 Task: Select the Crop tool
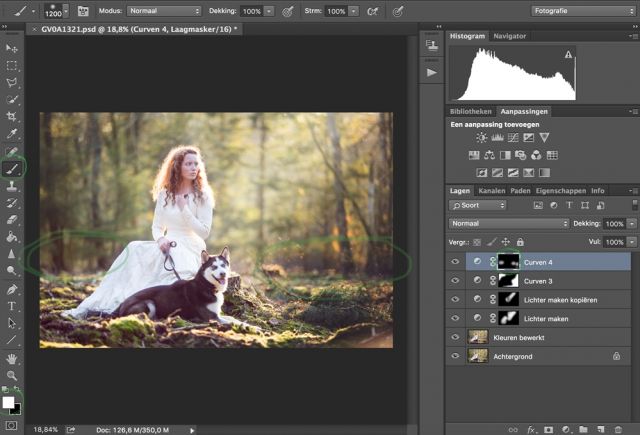[x=11, y=116]
